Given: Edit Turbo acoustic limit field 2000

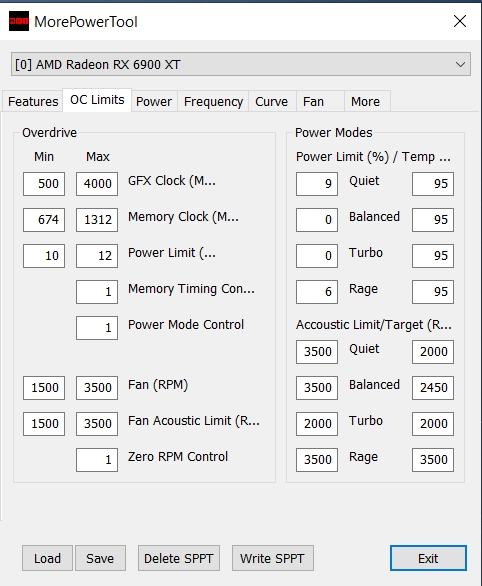Looking at the screenshot, I should tap(317, 424).
